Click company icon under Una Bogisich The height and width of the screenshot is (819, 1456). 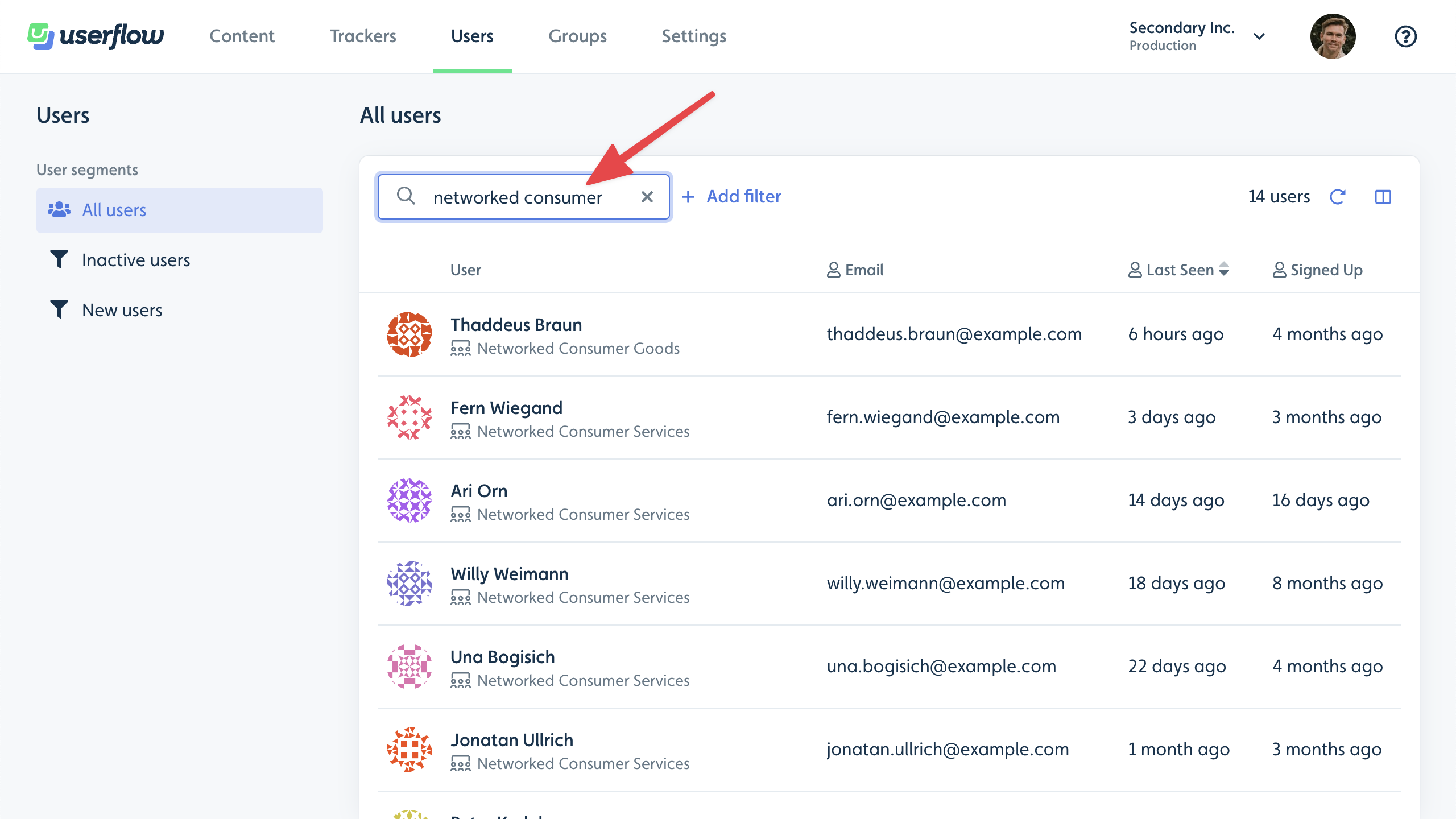(x=461, y=681)
